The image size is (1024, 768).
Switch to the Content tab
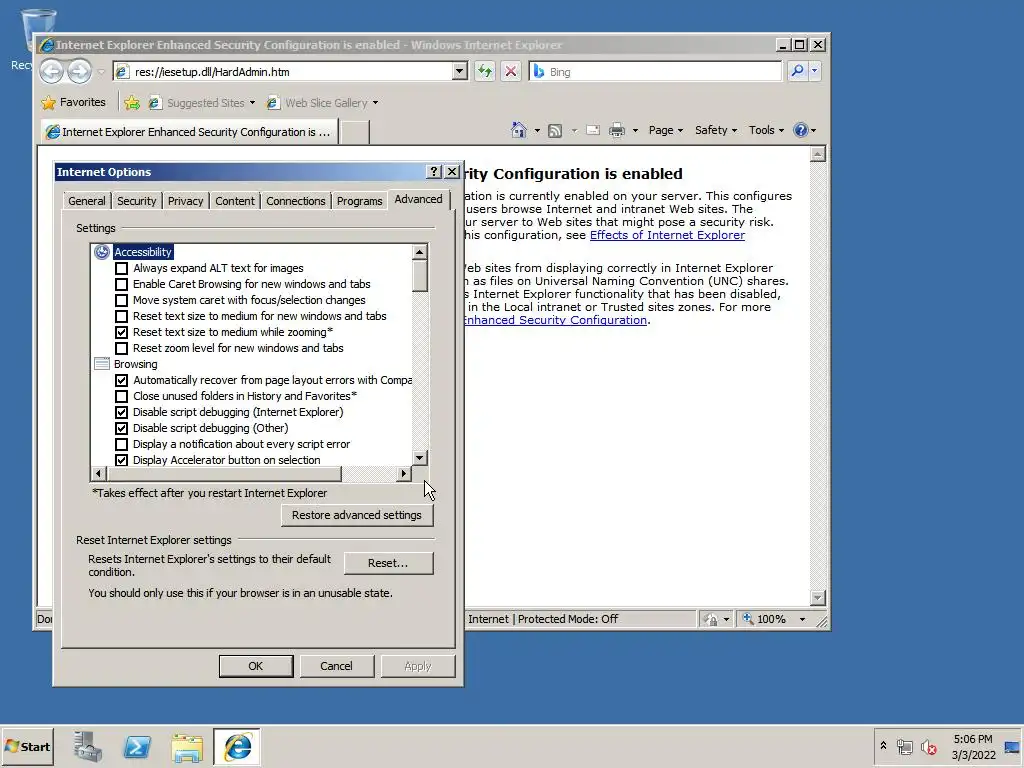[x=235, y=201]
